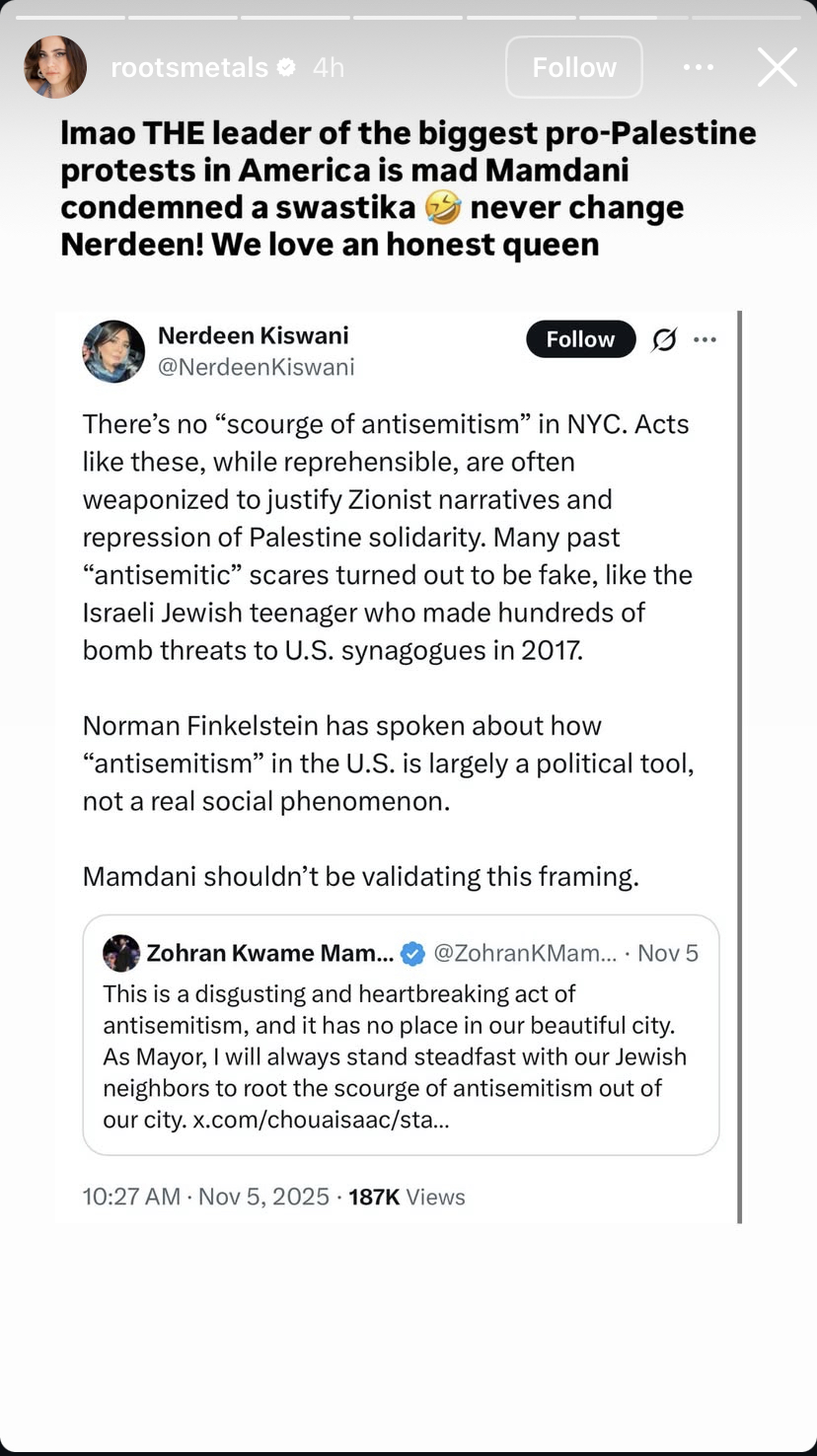The image size is (817, 1456).
Task: Click Zohran Mamdani's small avatar
Action: click(121, 953)
